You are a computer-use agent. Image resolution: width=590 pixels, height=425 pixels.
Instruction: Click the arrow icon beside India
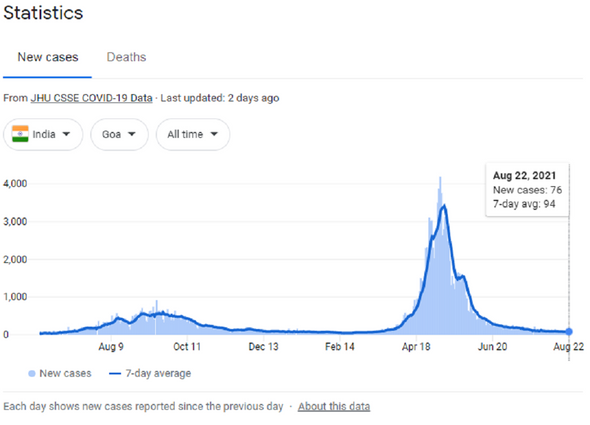[66, 134]
